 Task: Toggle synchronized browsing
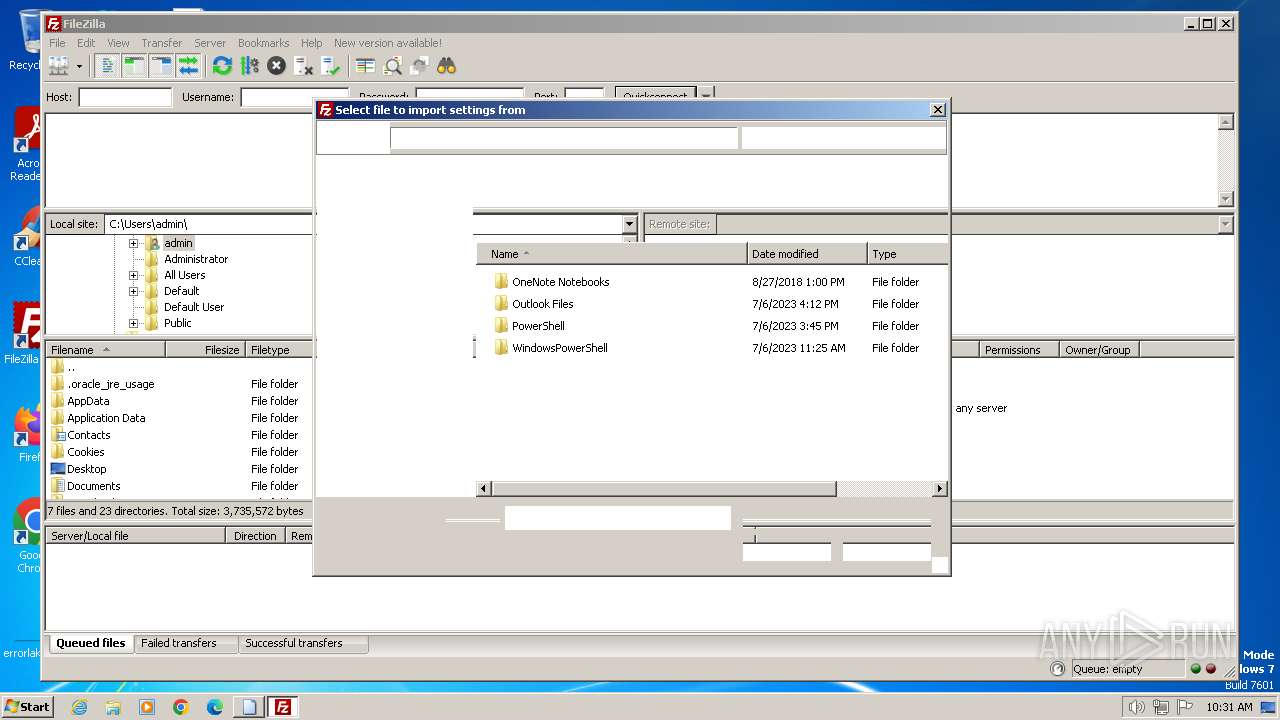pyautogui.click(x=419, y=66)
